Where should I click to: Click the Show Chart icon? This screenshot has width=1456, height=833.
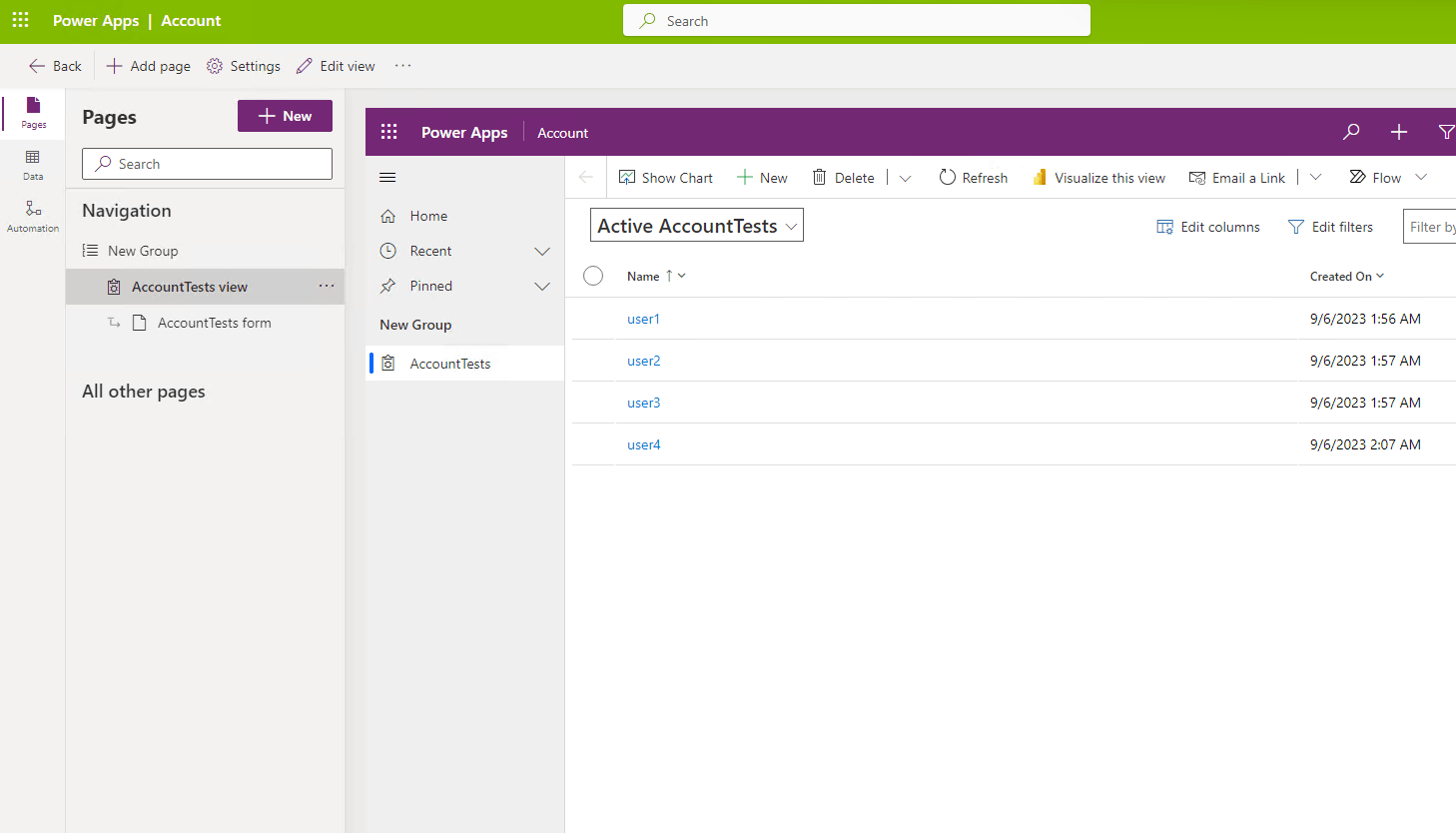pos(627,178)
